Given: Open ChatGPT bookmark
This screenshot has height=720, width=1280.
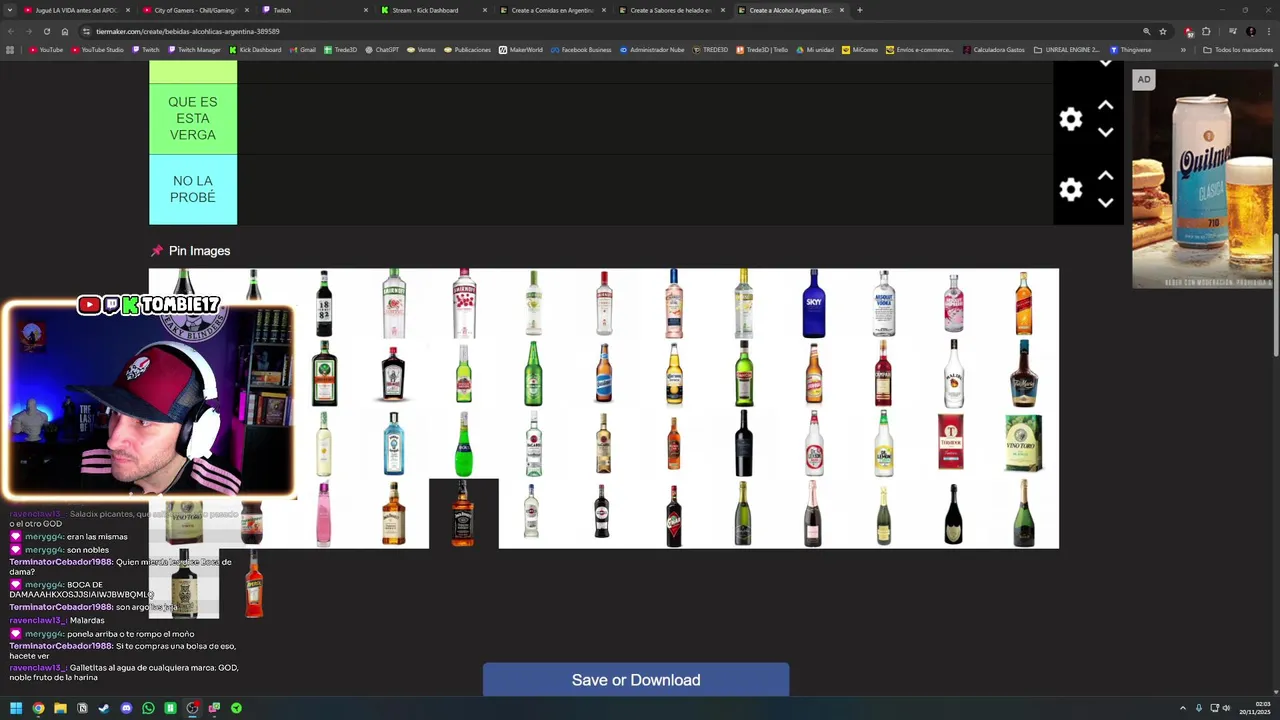Looking at the screenshot, I should [x=381, y=50].
